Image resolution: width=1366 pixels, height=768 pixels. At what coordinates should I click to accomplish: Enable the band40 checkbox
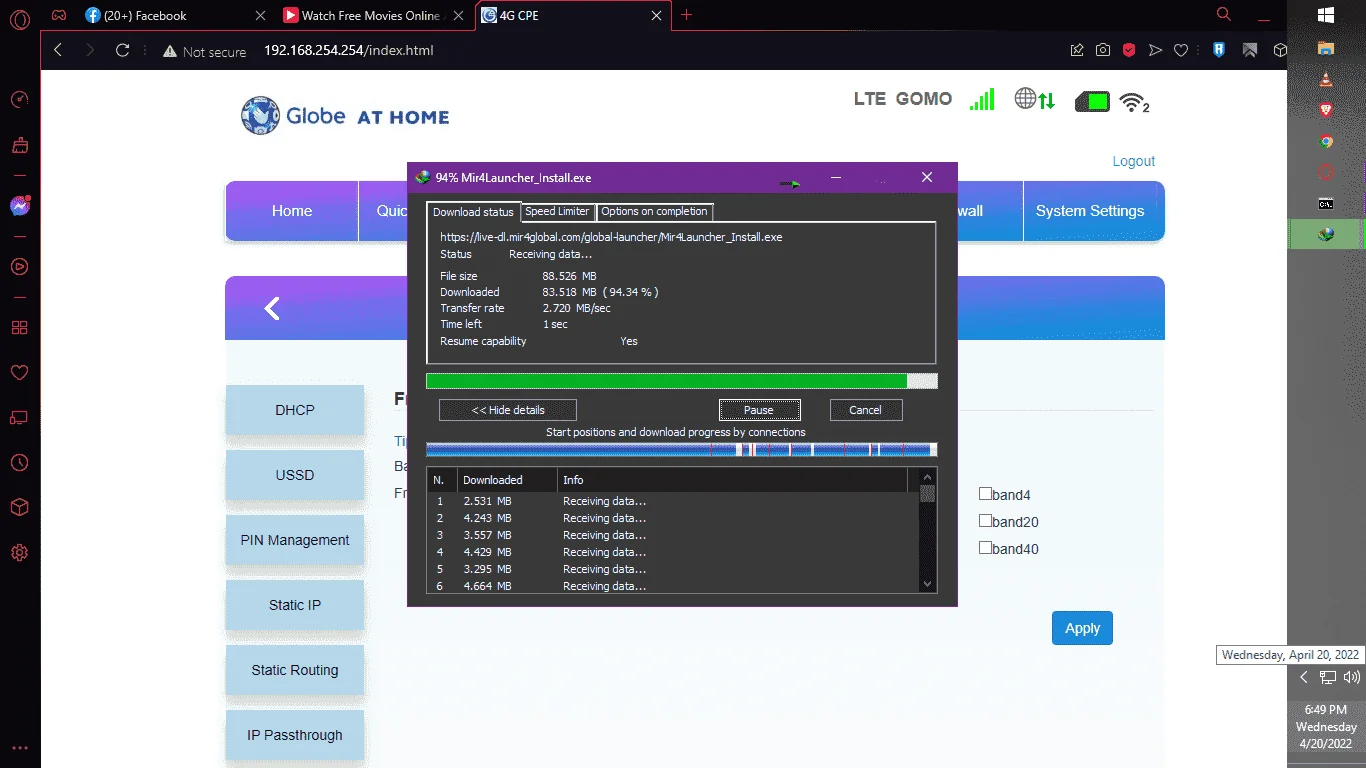pyautogui.click(x=985, y=548)
